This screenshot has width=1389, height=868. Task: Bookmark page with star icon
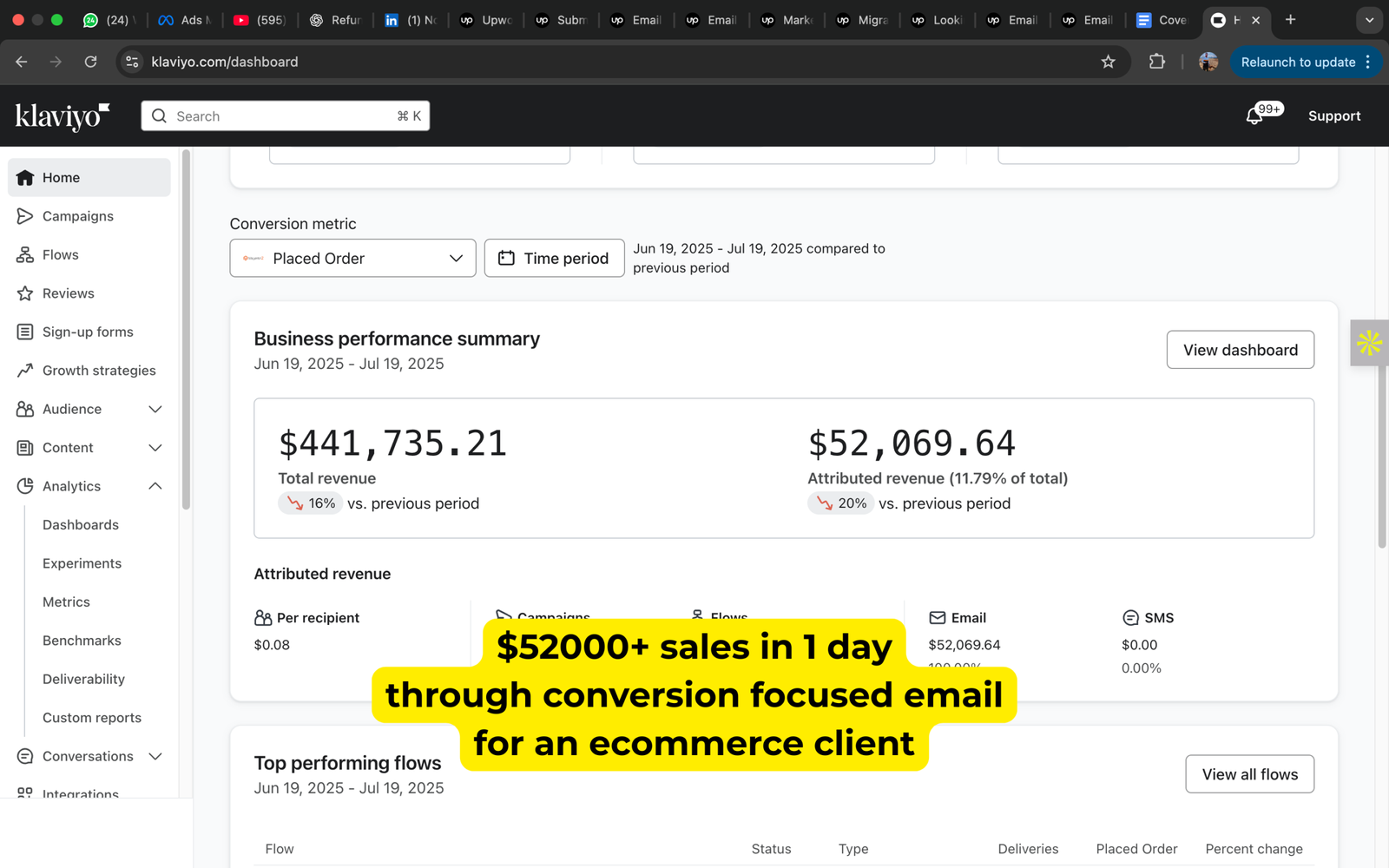coord(1108,62)
